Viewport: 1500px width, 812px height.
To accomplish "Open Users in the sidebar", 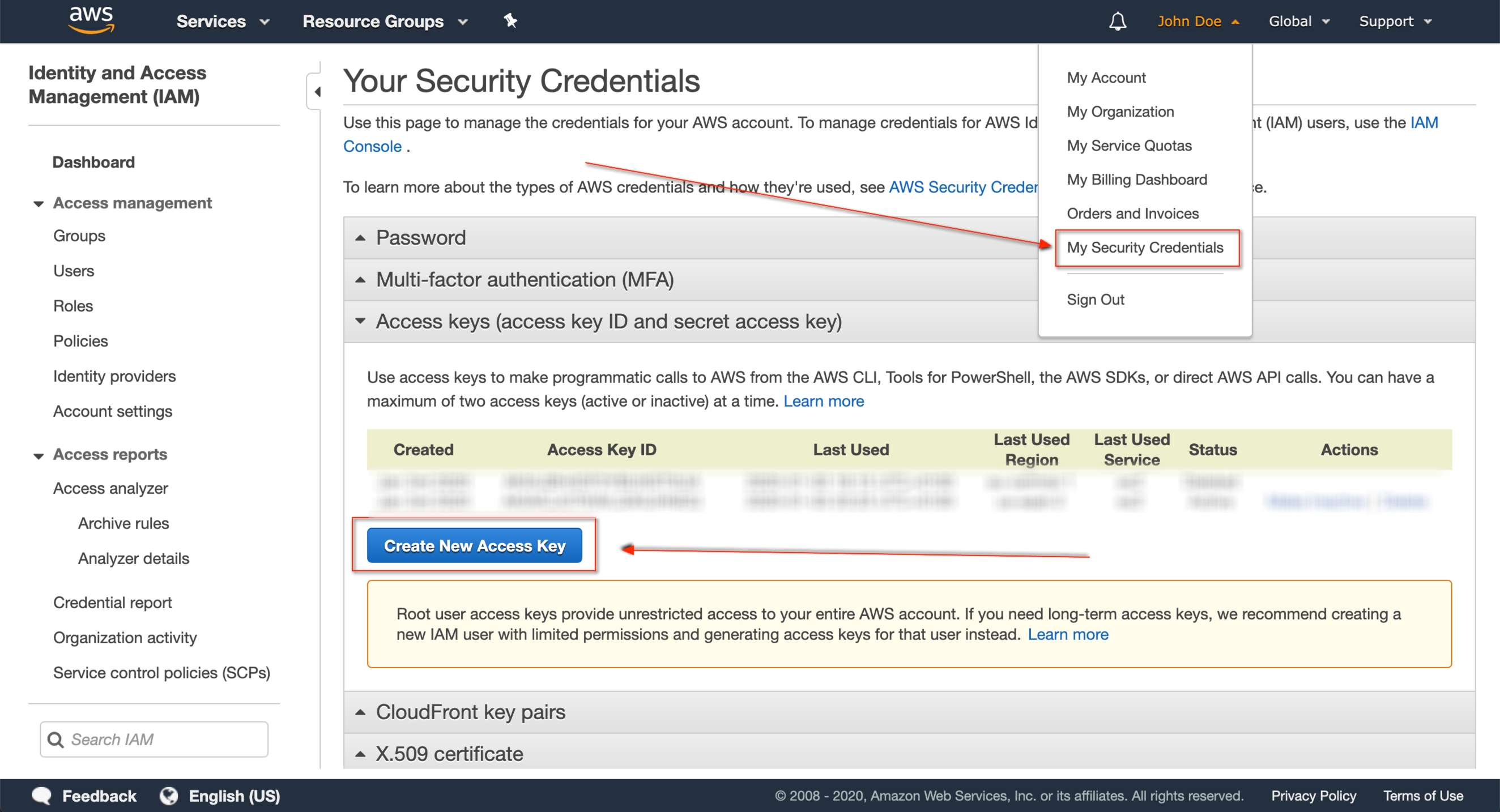I will [74, 271].
